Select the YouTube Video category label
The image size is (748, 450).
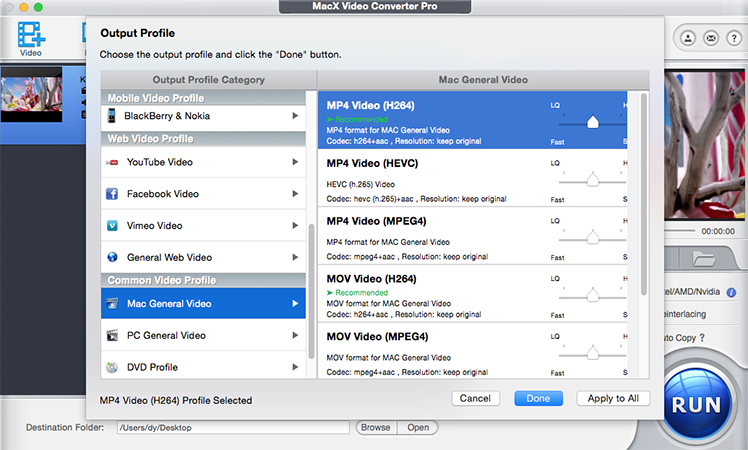pyautogui.click(x=160, y=162)
